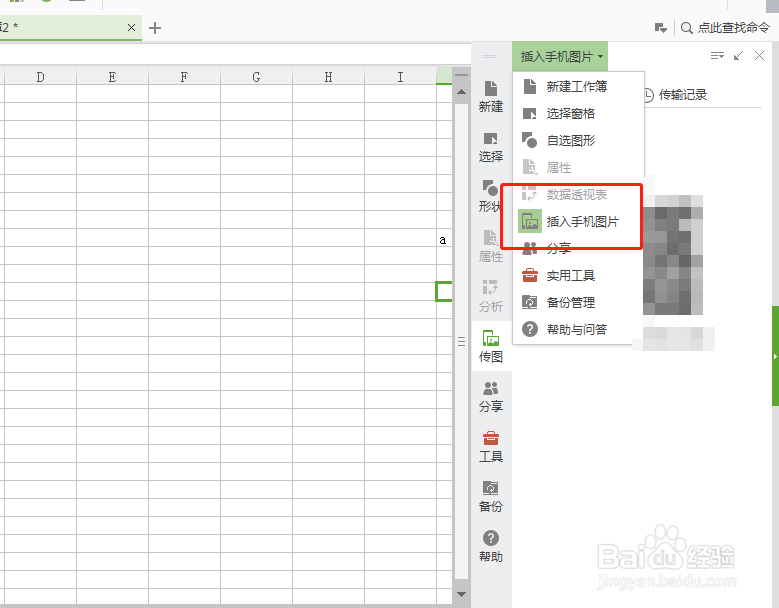The image size is (779, 608).
Task: Click the blurred phone image thumbnail
Action: coord(673,254)
